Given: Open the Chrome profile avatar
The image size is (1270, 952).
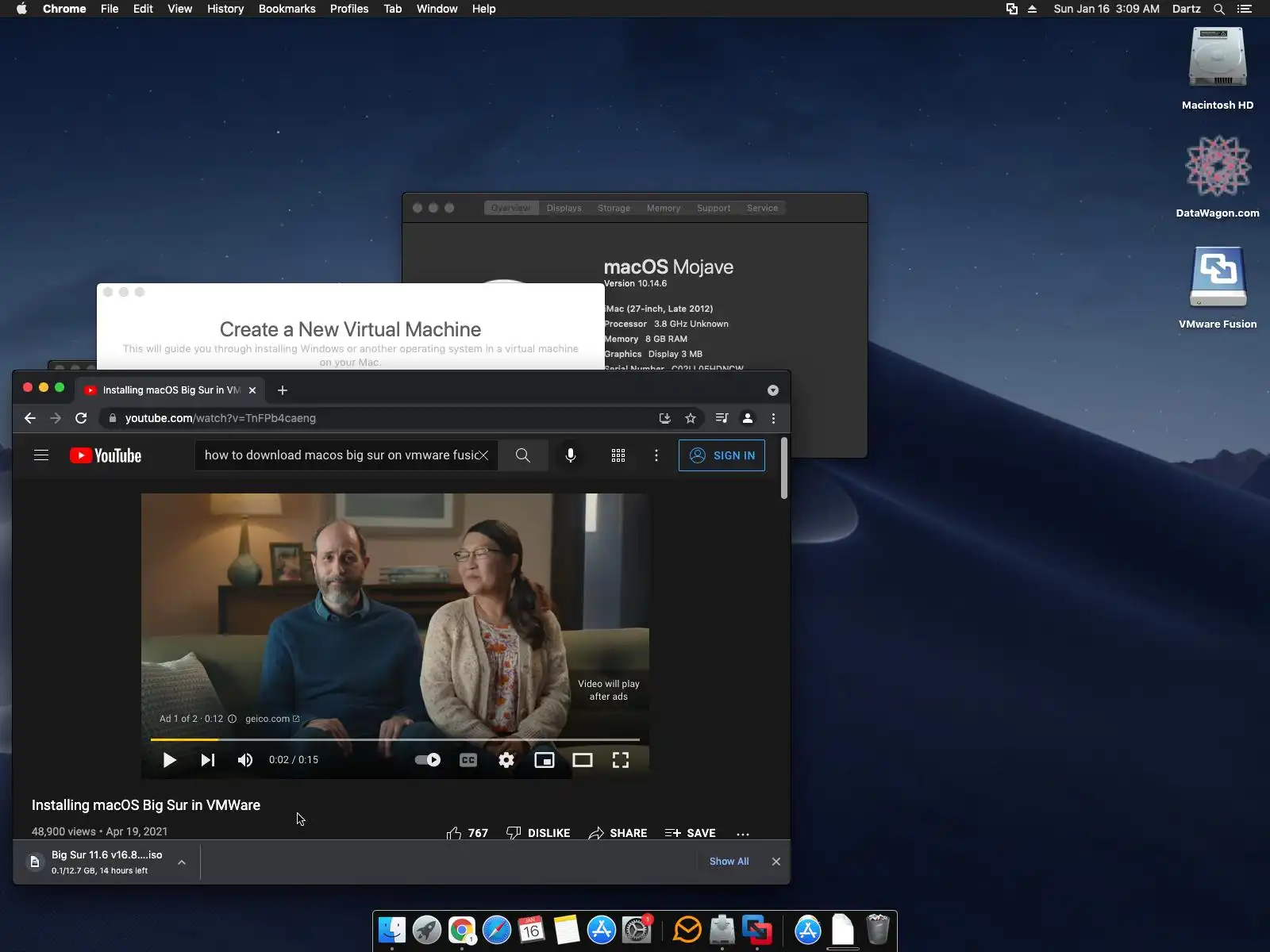Looking at the screenshot, I should (748, 418).
